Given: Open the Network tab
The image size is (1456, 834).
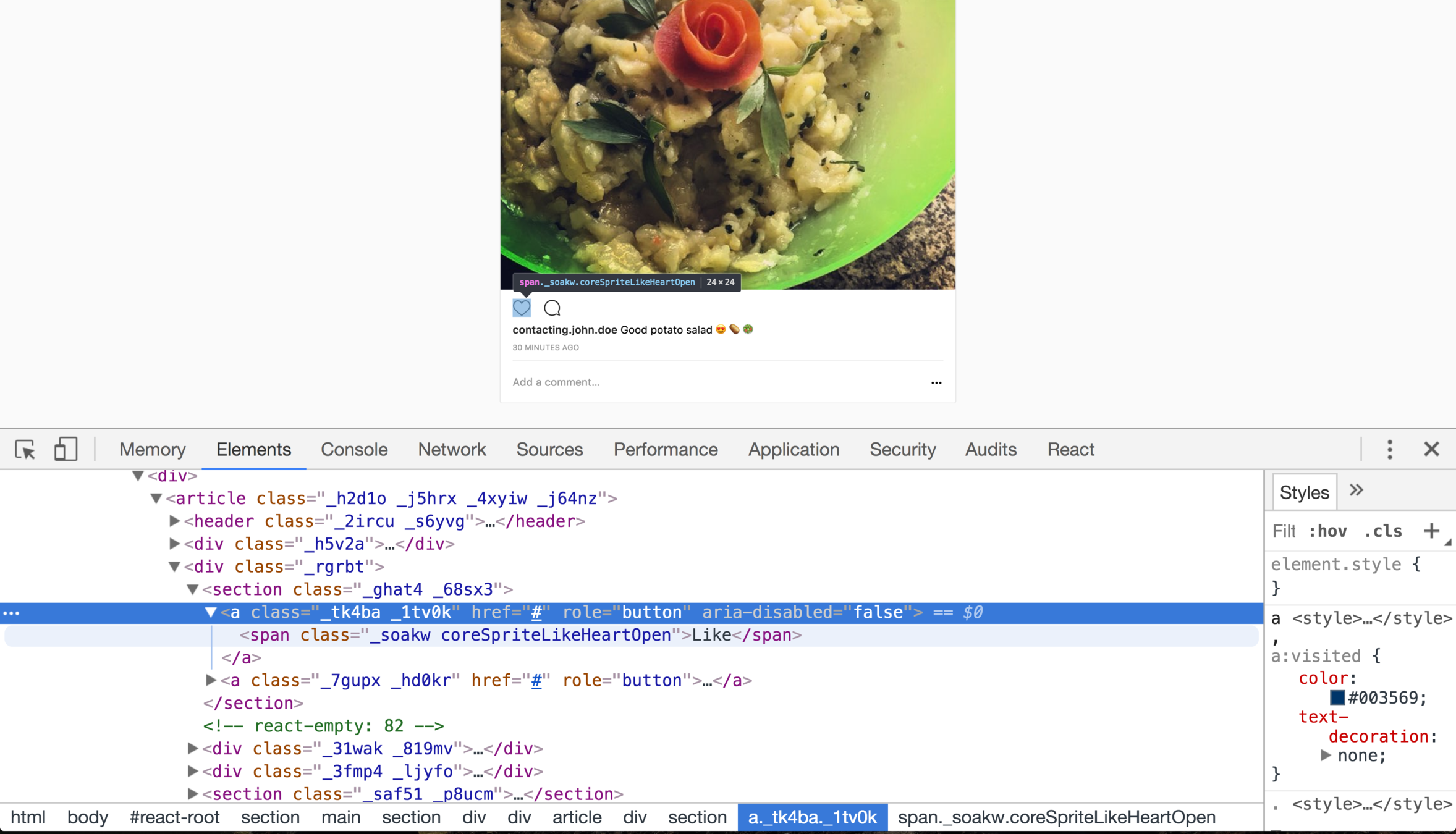Looking at the screenshot, I should click(452, 449).
